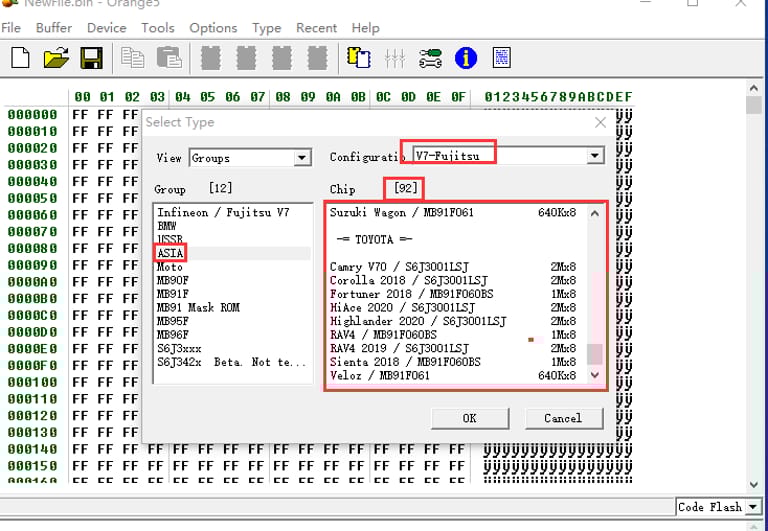768x531 pixels.
Task: Open a file using the folder icon
Action: [55, 58]
